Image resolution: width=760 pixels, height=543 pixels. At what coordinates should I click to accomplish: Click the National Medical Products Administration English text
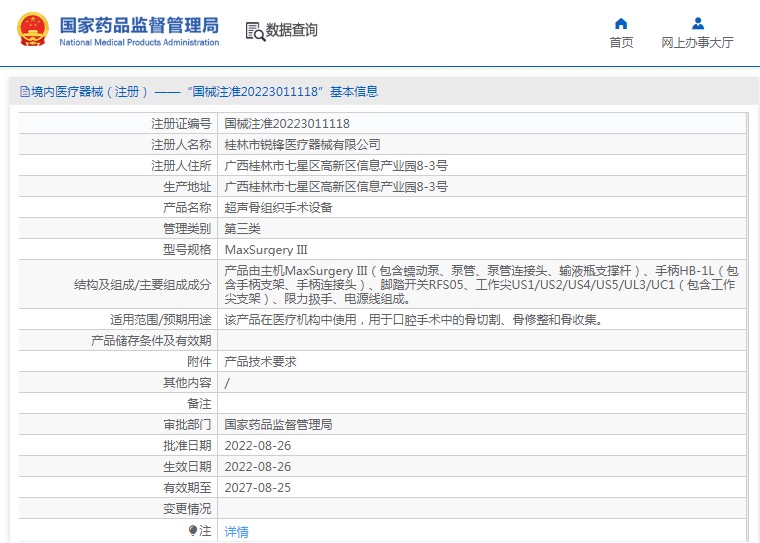click(x=139, y=42)
